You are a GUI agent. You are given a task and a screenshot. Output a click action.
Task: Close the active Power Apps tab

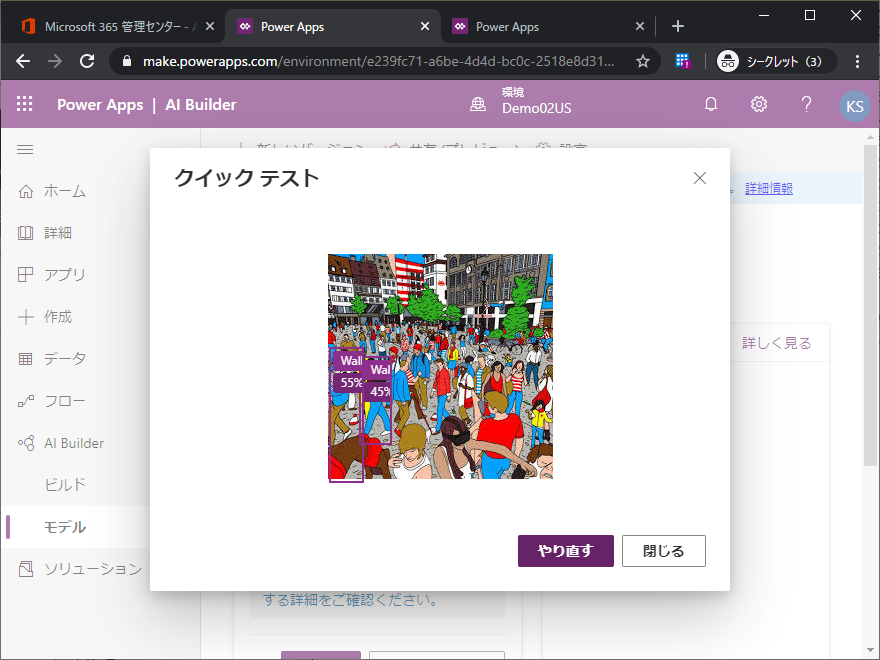click(x=425, y=26)
